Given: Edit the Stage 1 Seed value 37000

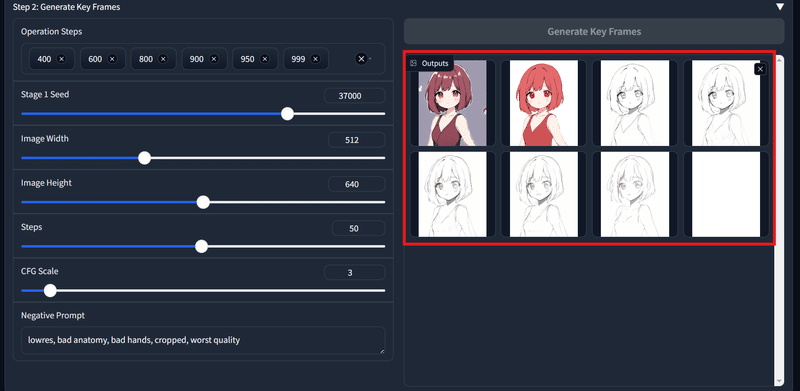Looking at the screenshot, I should click(x=355, y=95).
